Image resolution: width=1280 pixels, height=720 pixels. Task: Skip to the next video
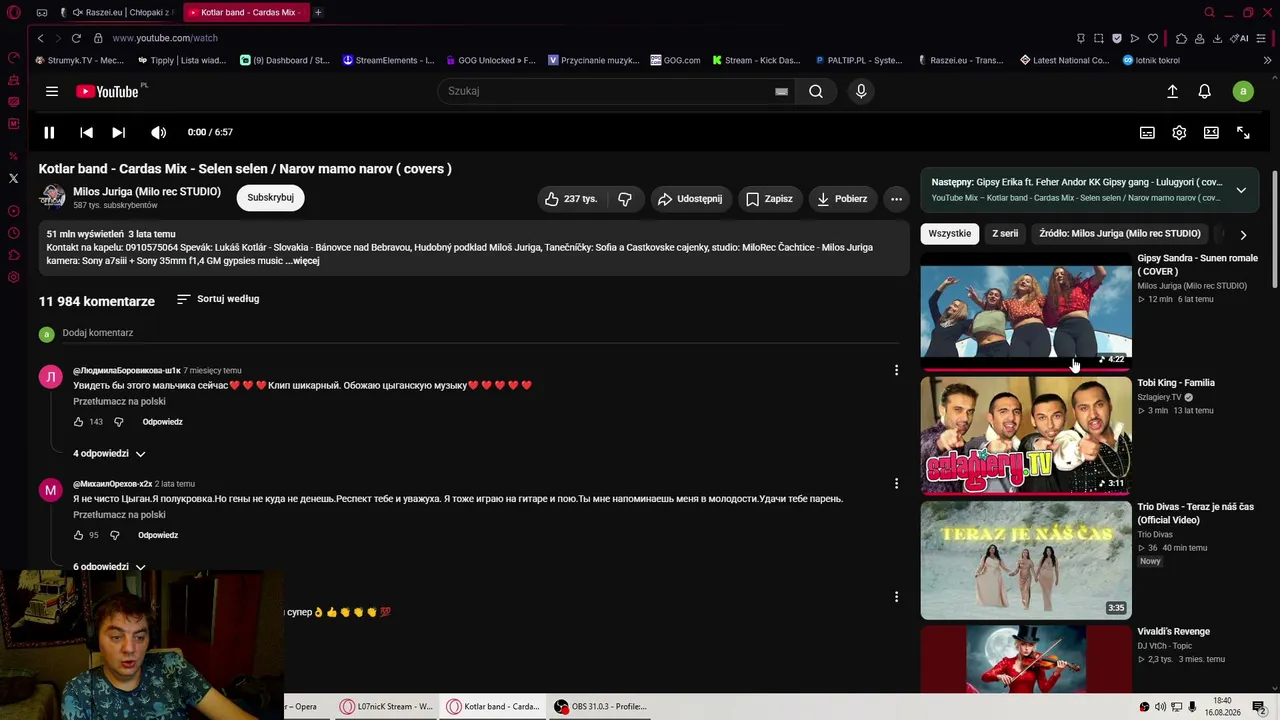[118, 132]
